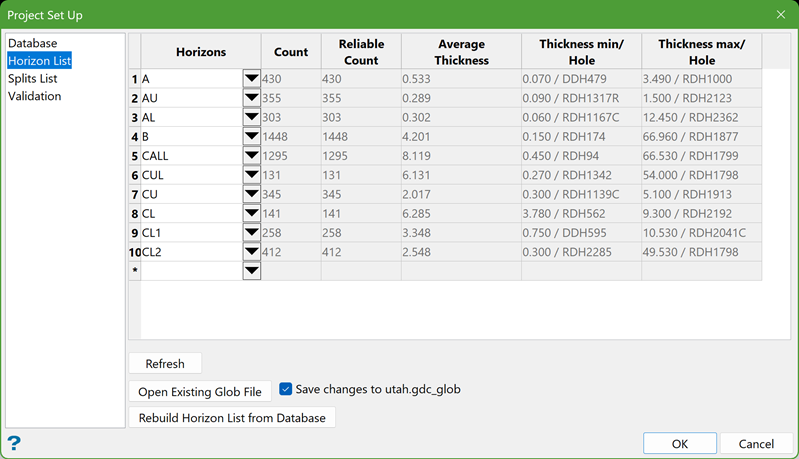
Task: Select the new row asterisk header
Action: (x=135, y=271)
